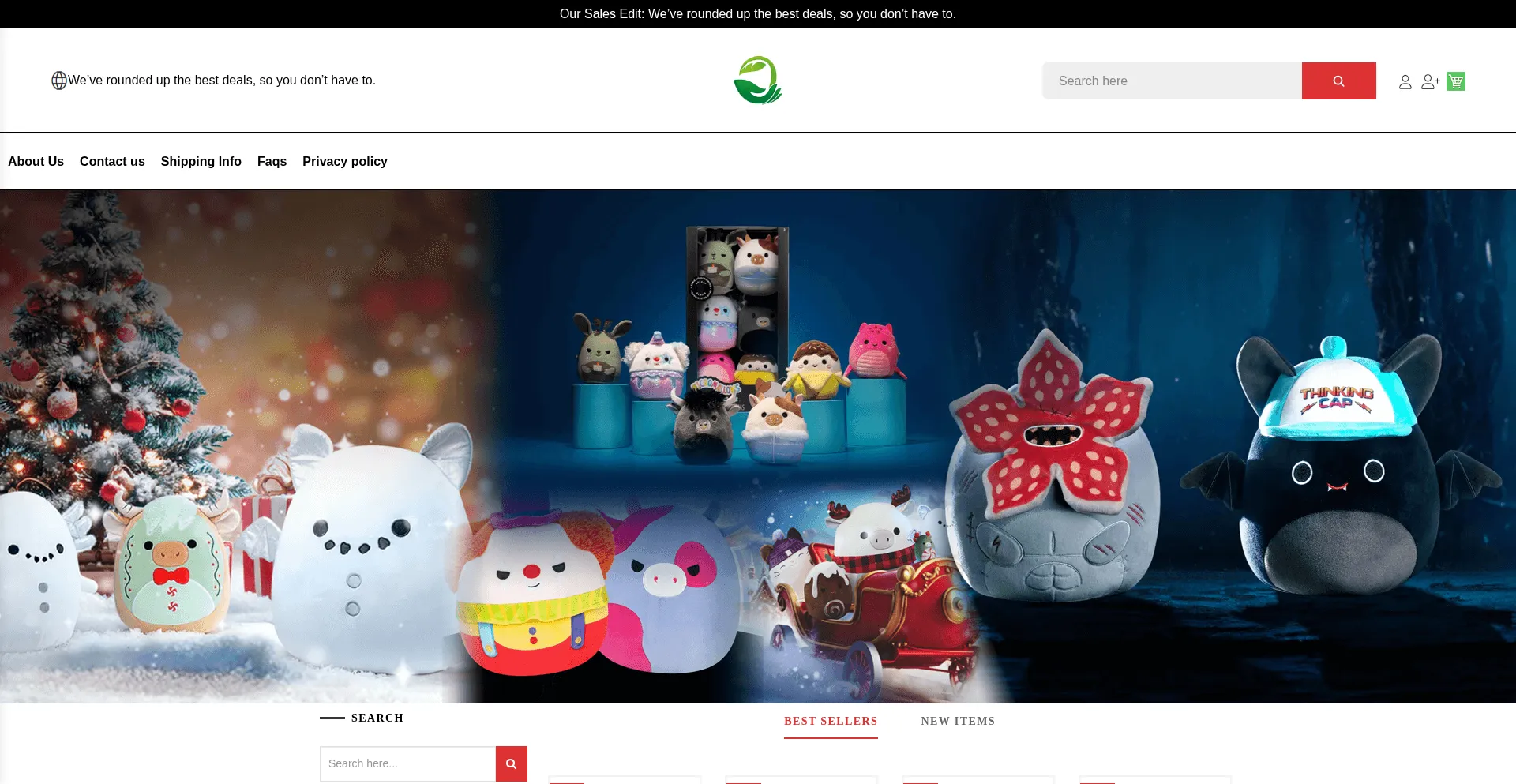Focus the header 'Search here' field
Screen dimensions: 1516x784
click(x=1173, y=81)
